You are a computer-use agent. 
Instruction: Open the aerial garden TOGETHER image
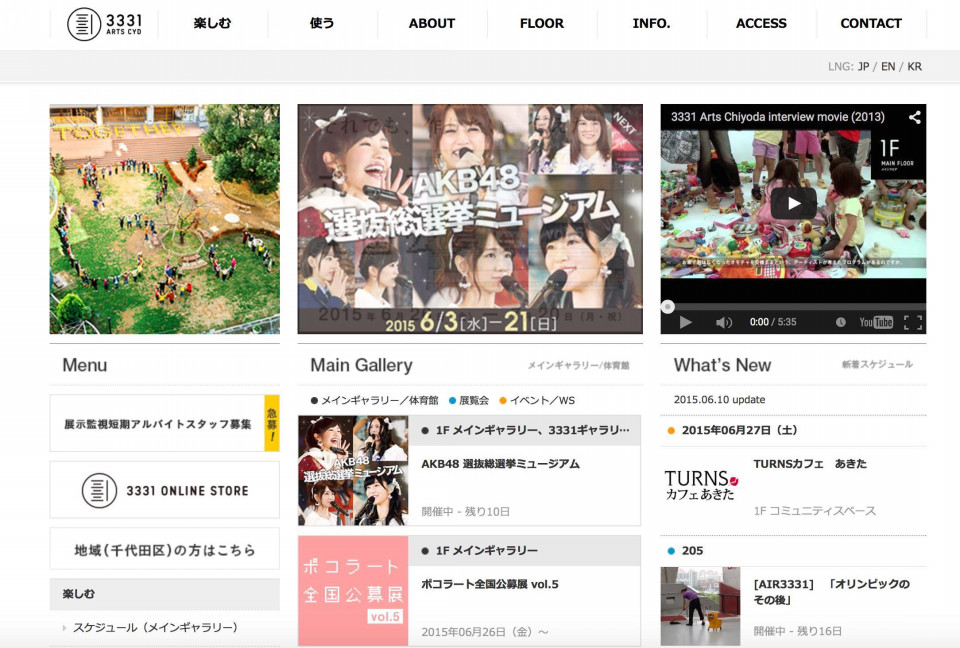click(165, 219)
